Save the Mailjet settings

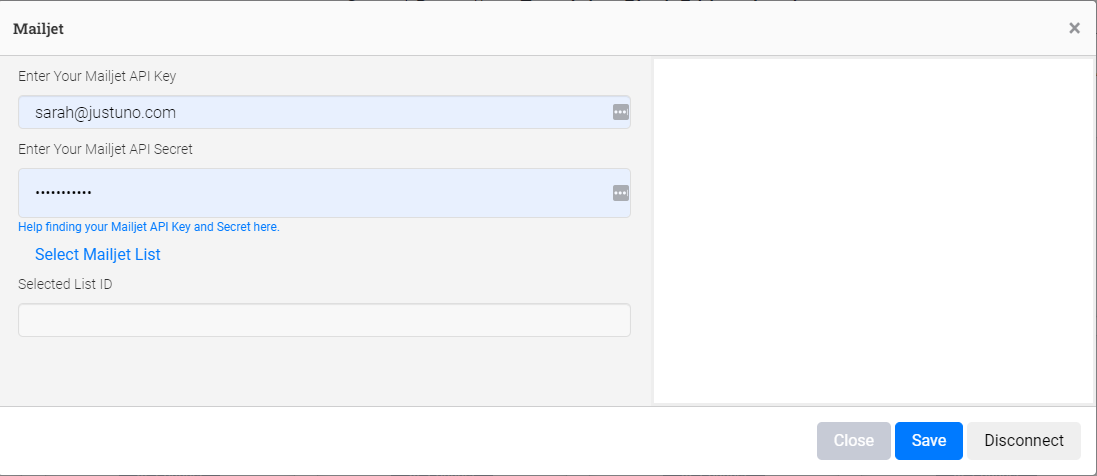(x=928, y=440)
